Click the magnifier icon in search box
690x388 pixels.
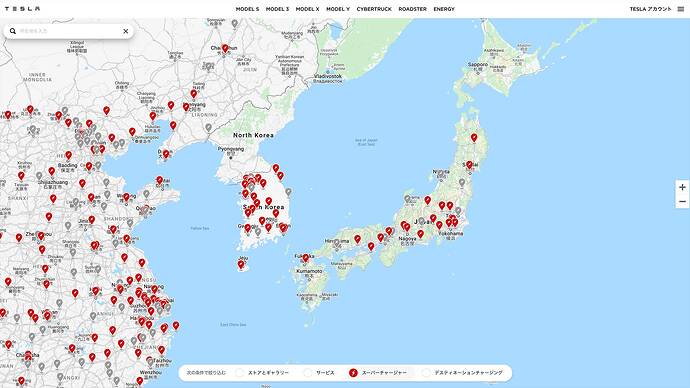[x=13, y=31]
